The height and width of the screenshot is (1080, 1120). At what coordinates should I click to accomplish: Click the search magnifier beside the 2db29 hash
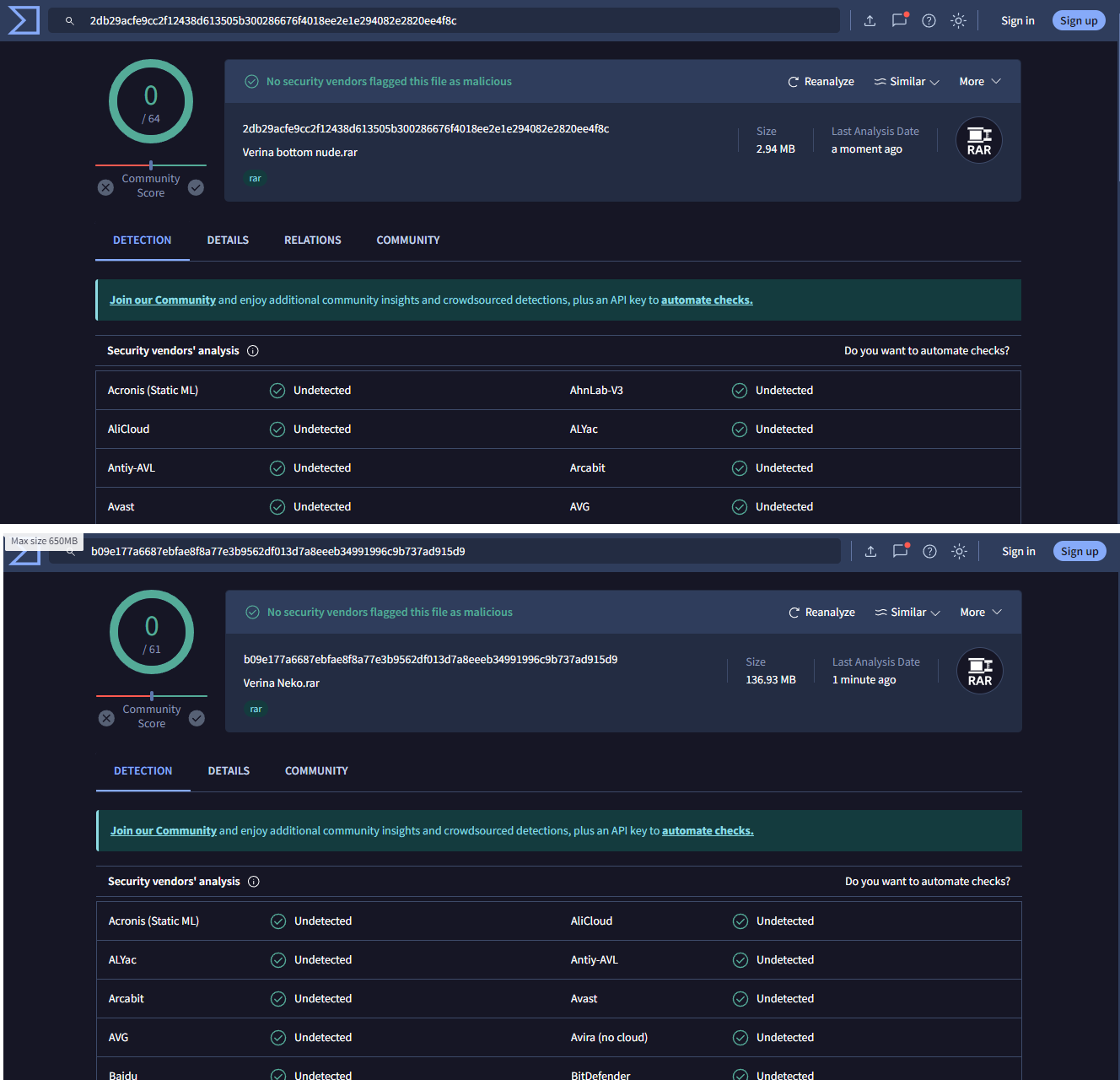tap(70, 21)
